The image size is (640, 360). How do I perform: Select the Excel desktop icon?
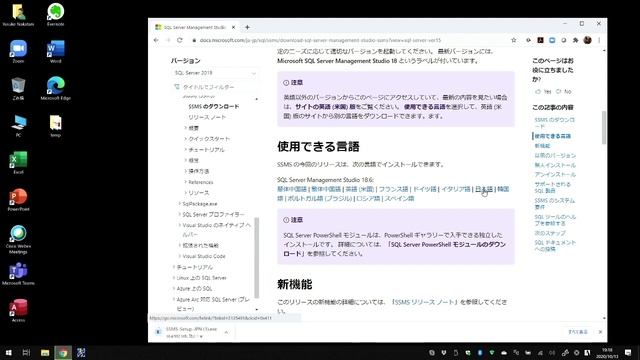[18, 163]
